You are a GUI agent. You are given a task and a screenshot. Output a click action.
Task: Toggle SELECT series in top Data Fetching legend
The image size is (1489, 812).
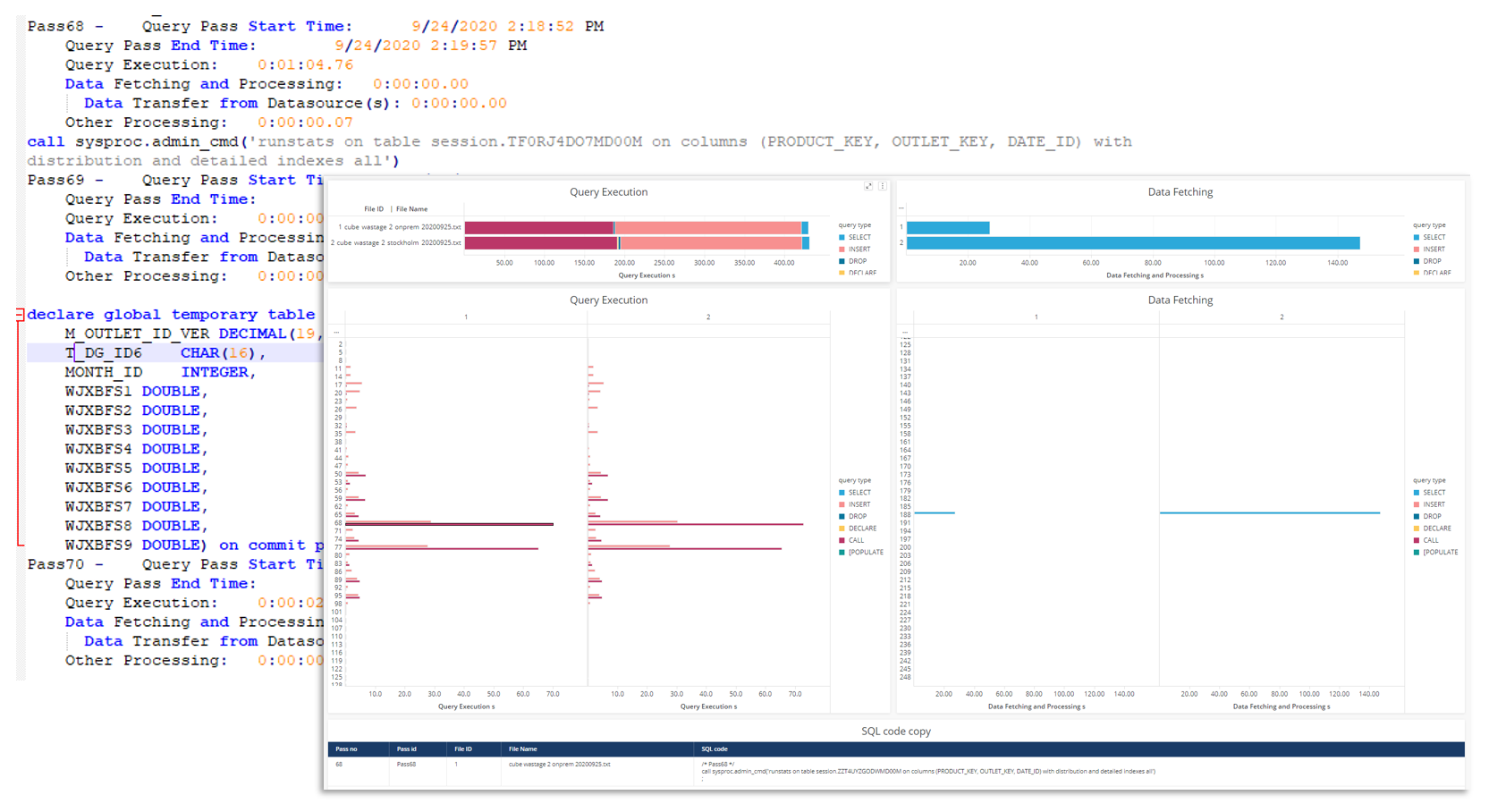coord(1417,237)
